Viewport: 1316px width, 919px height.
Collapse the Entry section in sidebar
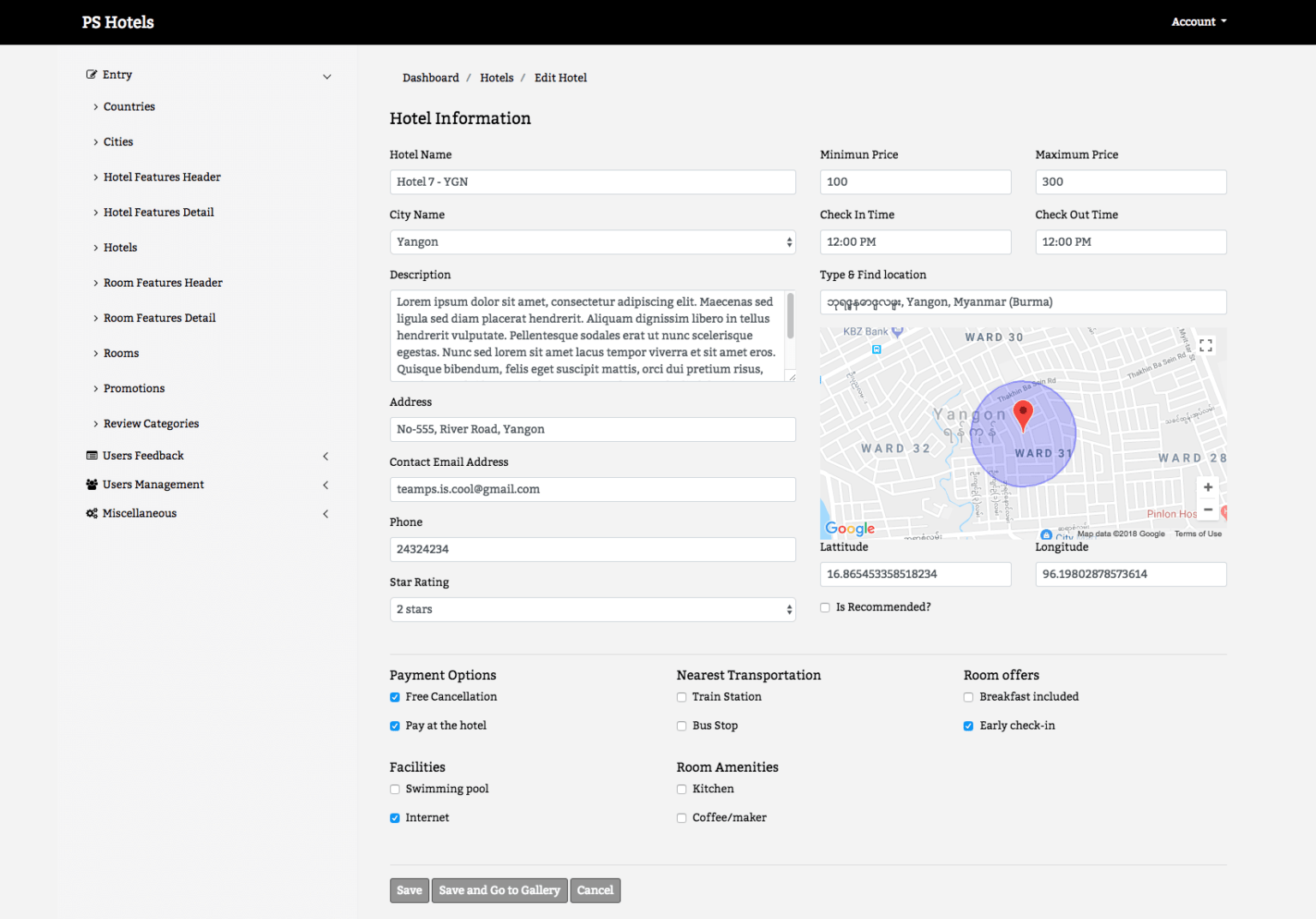[326, 76]
